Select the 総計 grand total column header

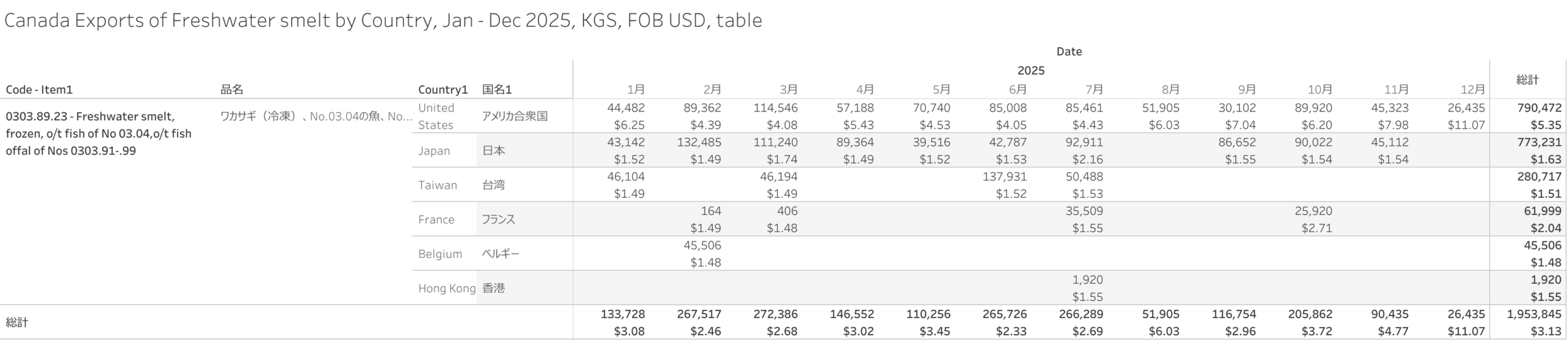pos(1528,80)
